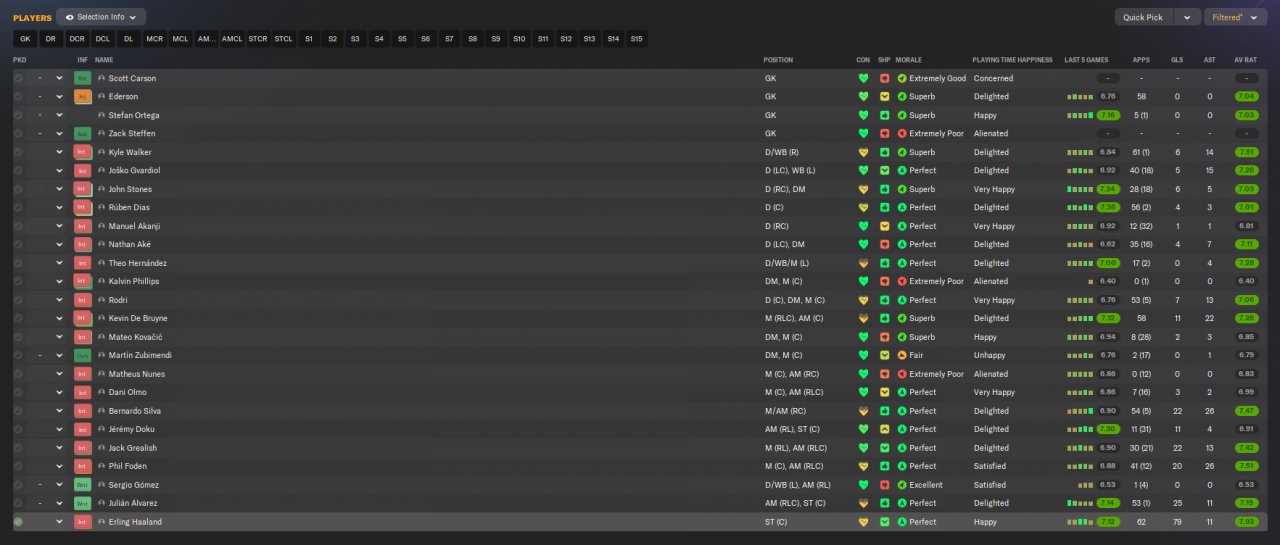Screen dimensions: 1280x545
Task: Click Martín Zubimendi's green info badge
Action: [x=83, y=355]
